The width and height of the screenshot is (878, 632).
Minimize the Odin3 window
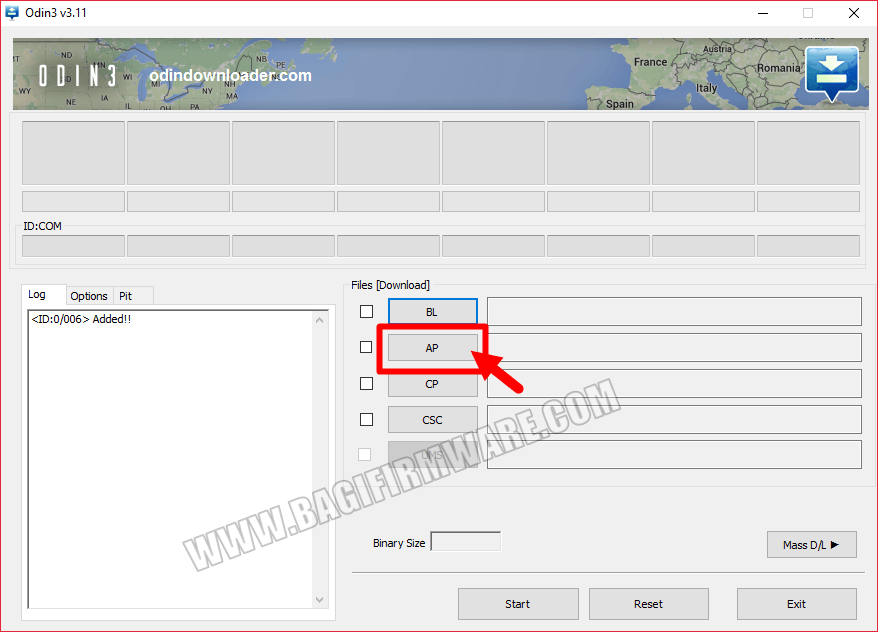(763, 13)
